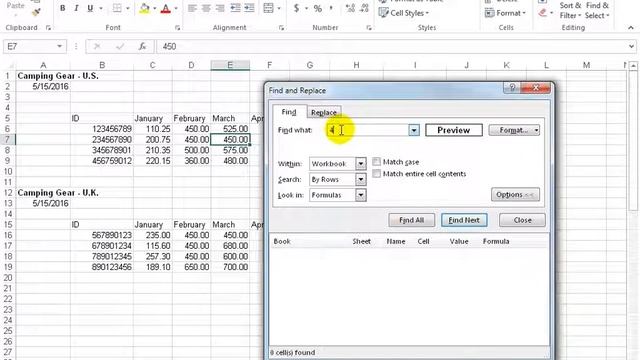The image size is (640, 360).
Task: Click the Help question mark in dialog
Action: pyautogui.click(x=512, y=87)
